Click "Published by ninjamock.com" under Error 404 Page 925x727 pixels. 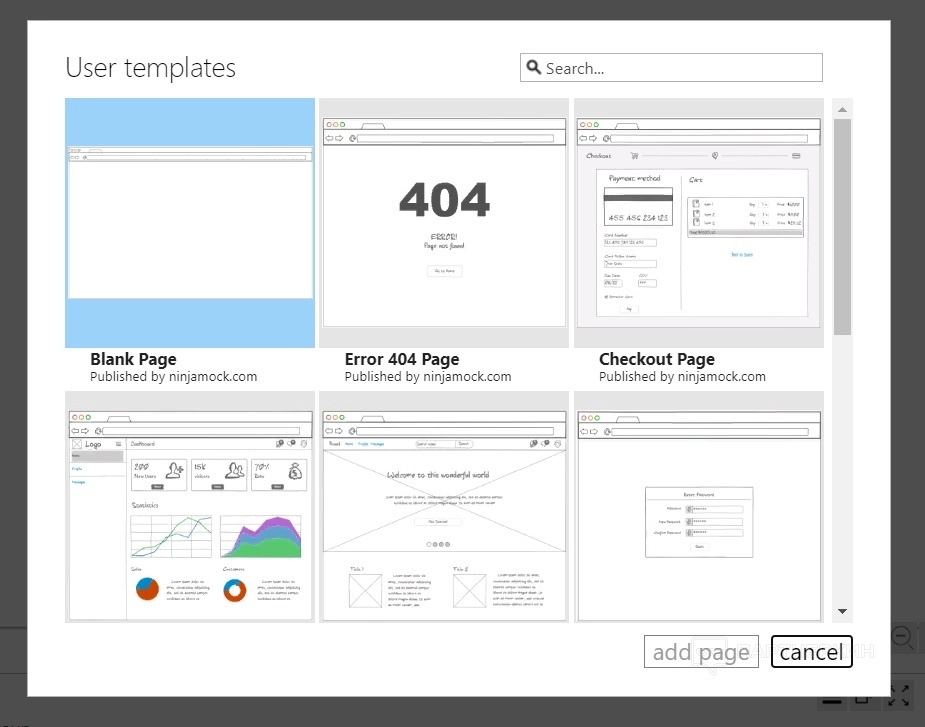point(428,376)
